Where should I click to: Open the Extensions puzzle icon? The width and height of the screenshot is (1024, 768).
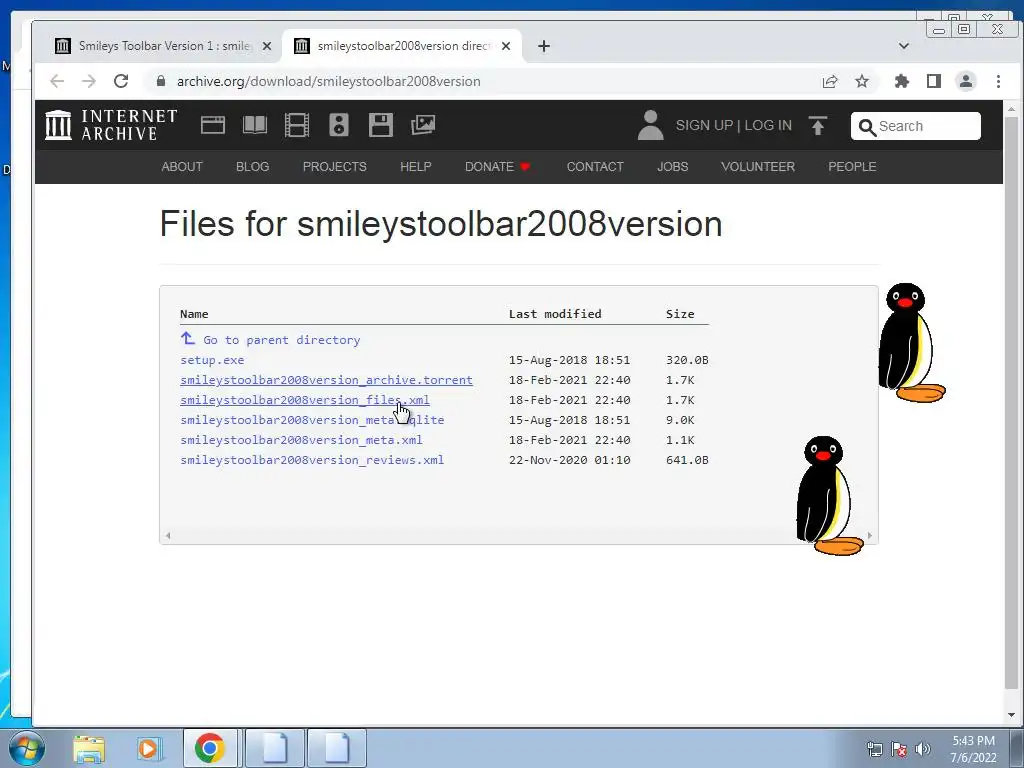902,81
